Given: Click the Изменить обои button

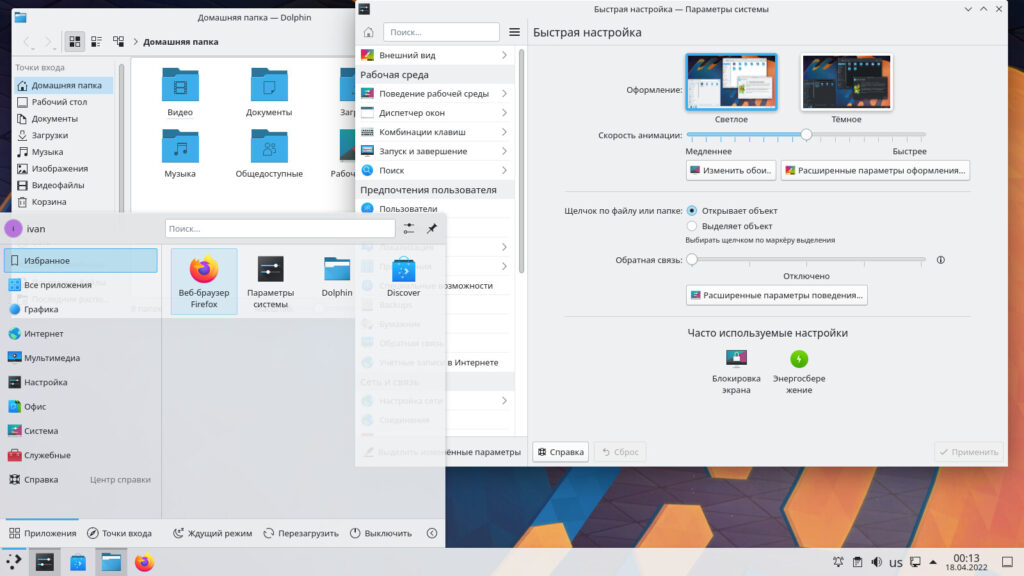Looking at the screenshot, I should point(731,171).
